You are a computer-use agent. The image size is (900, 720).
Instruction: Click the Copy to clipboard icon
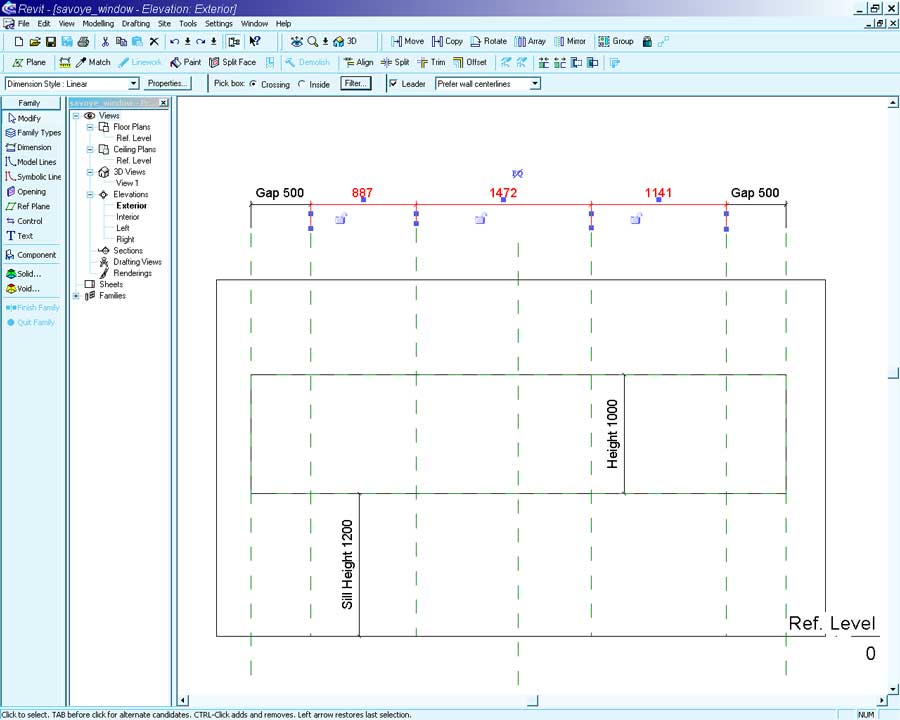point(121,42)
